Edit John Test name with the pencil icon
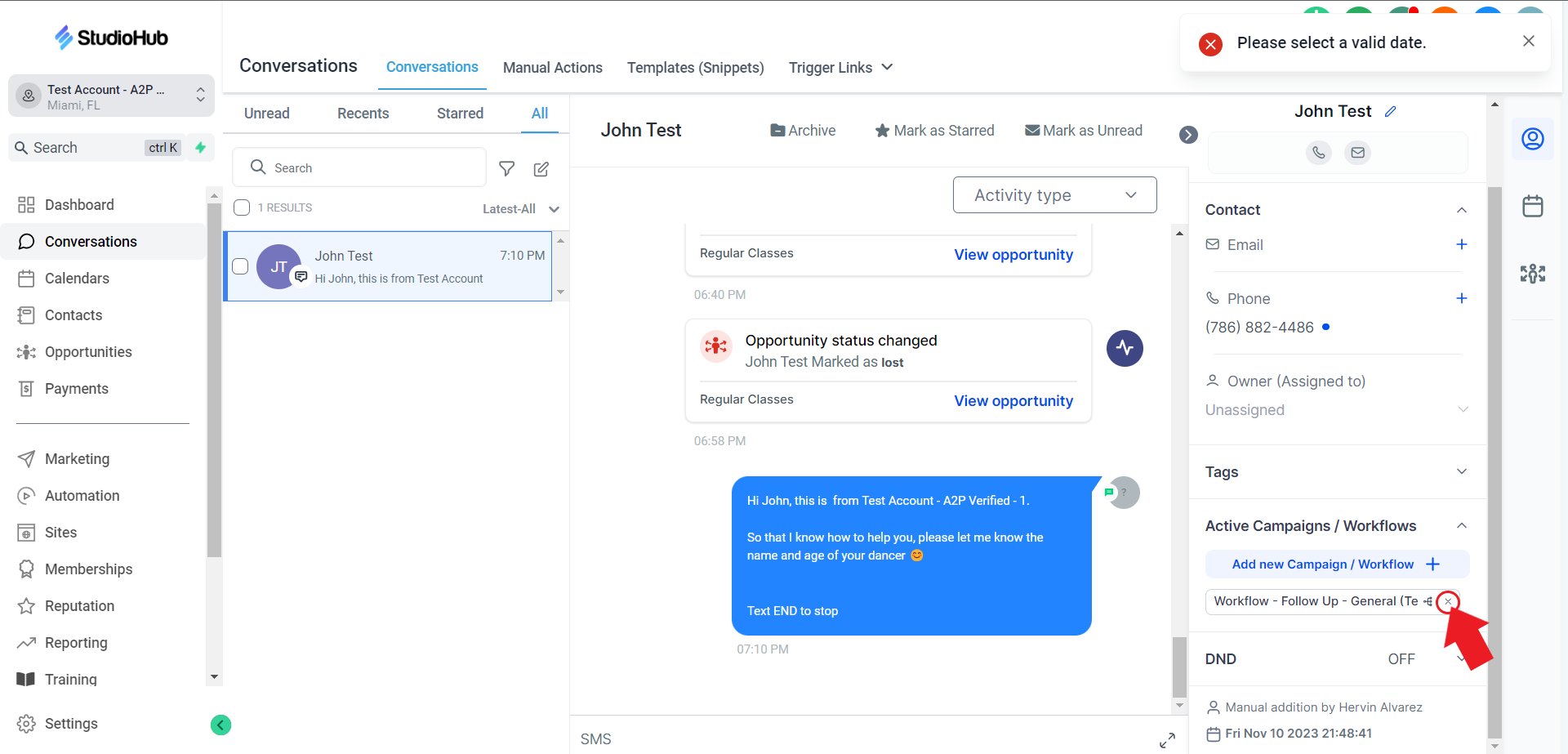Screen dimensions: 1568x754 coord(1391,111)
